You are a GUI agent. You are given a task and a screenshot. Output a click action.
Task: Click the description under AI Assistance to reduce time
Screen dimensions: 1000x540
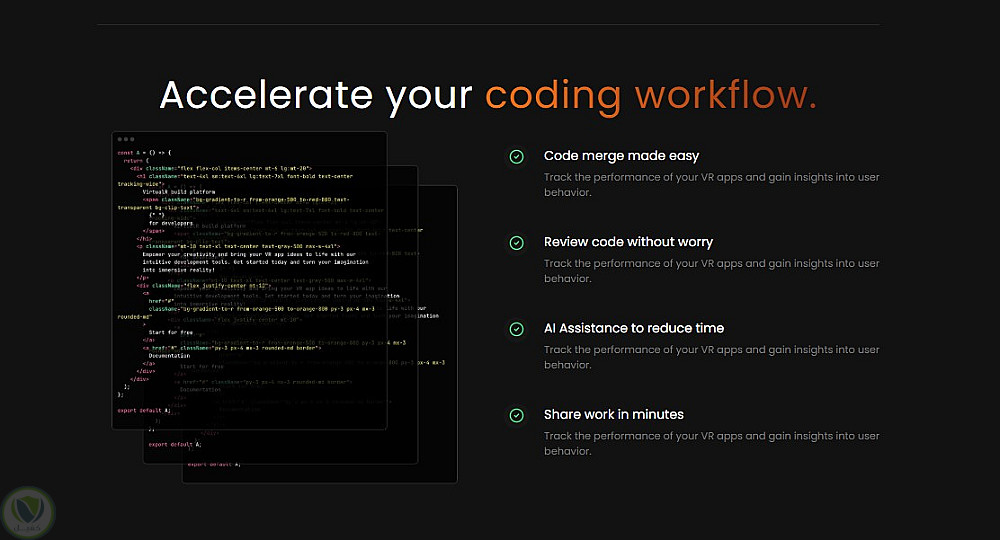coord(712,357)
